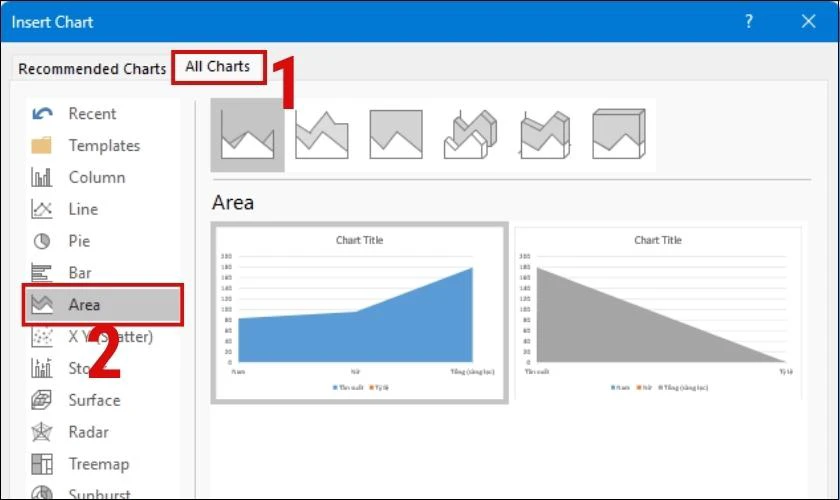Close the Insert Chart dialog
Image resolution: width=840 pixels, height=500 pixels.
[x=808, y=21]
